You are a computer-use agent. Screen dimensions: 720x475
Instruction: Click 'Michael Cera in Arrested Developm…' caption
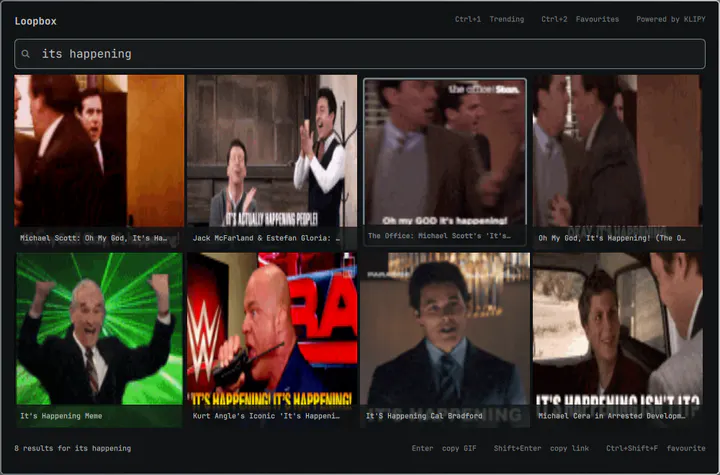point(612,416)
